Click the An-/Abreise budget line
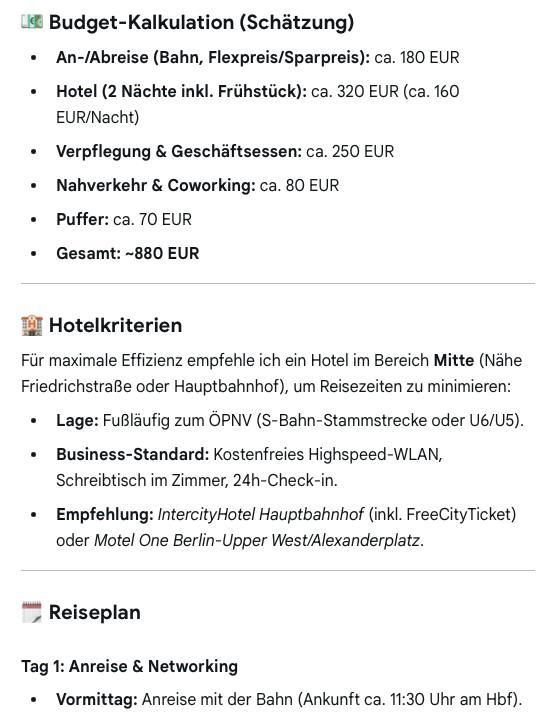Viewport: 556px width, 717px height. click(x=258, y=58)
